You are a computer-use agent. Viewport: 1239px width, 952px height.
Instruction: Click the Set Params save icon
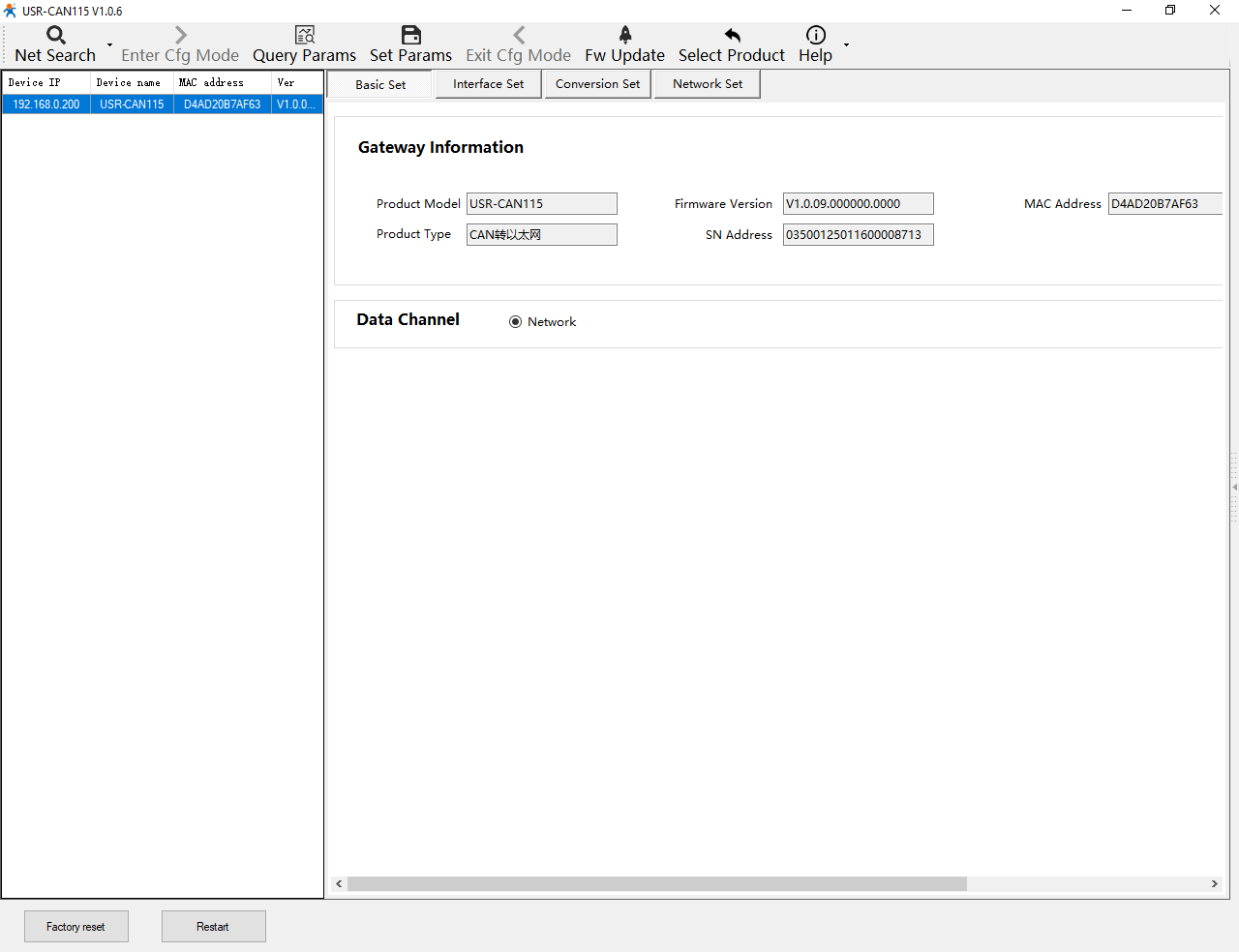point(411,36)
